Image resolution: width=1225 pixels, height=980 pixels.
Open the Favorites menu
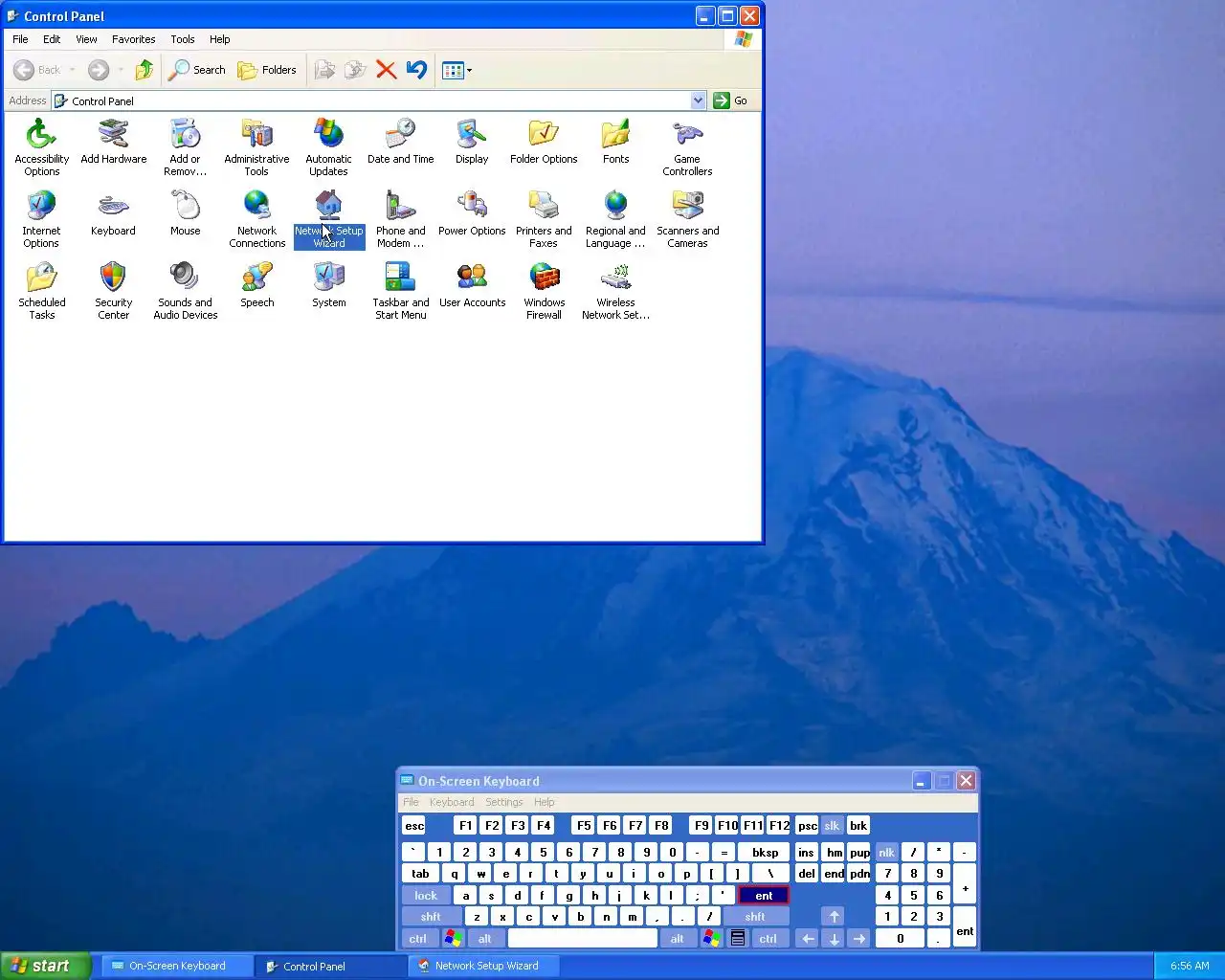click(x=133, y=39)
